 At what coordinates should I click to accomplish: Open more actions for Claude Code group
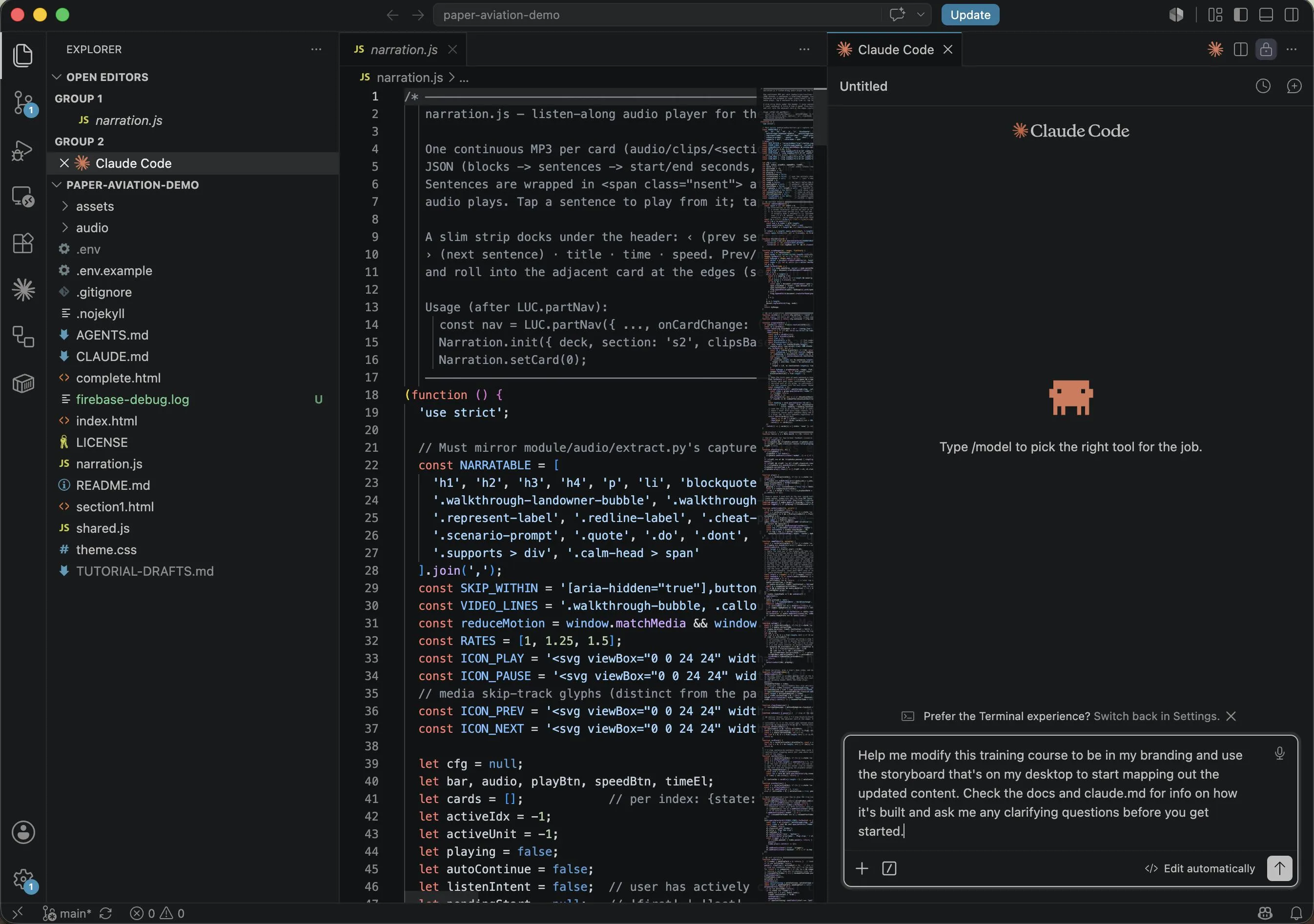tap(1292, 49)
